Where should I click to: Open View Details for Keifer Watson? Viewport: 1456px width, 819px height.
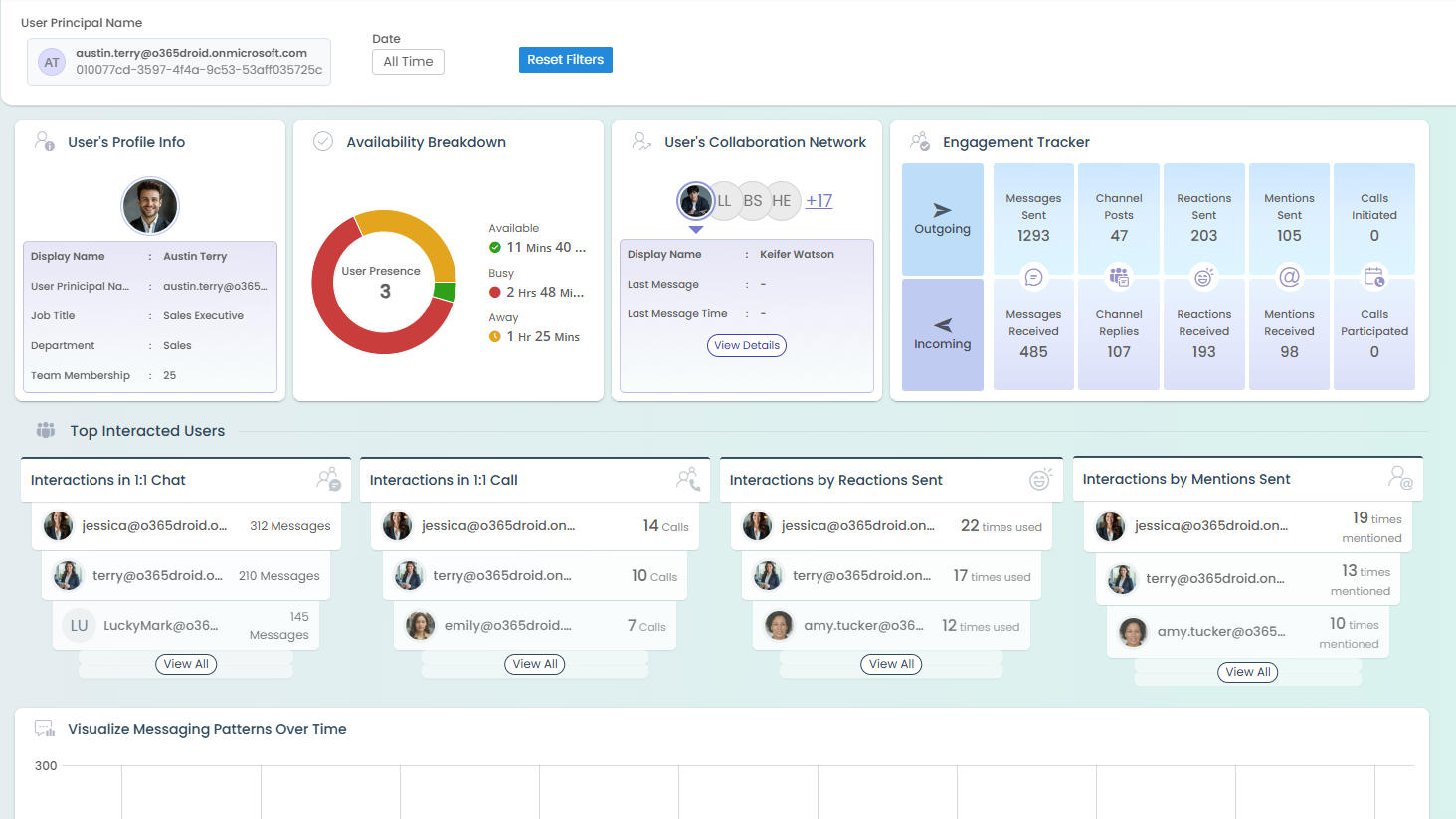point(746,345)
